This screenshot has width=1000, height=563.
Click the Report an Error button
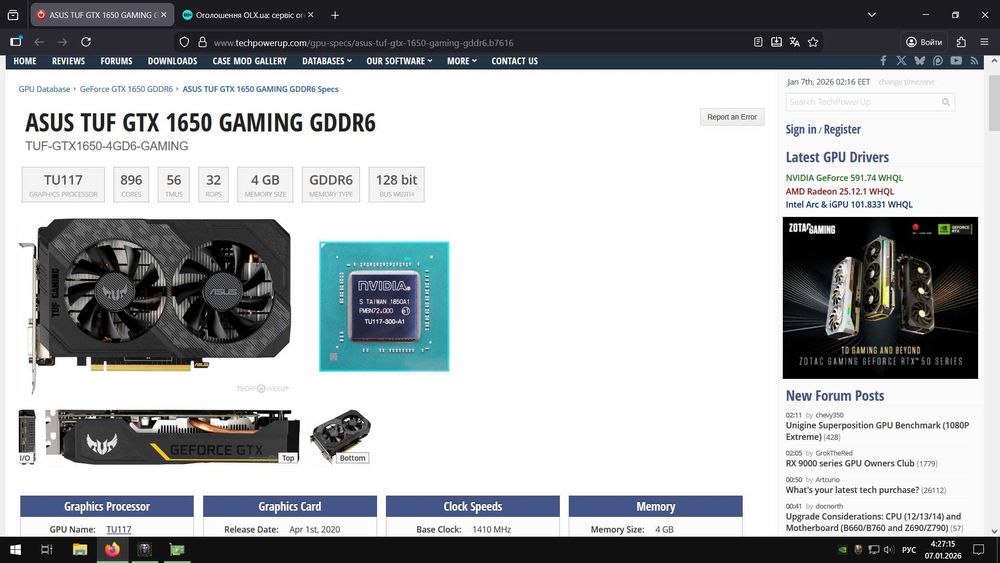pos(732,117)
